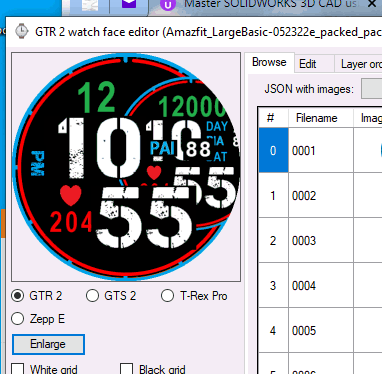Select filename 0005 cell
Screen dimensions: 382x374
pos(320,330)
